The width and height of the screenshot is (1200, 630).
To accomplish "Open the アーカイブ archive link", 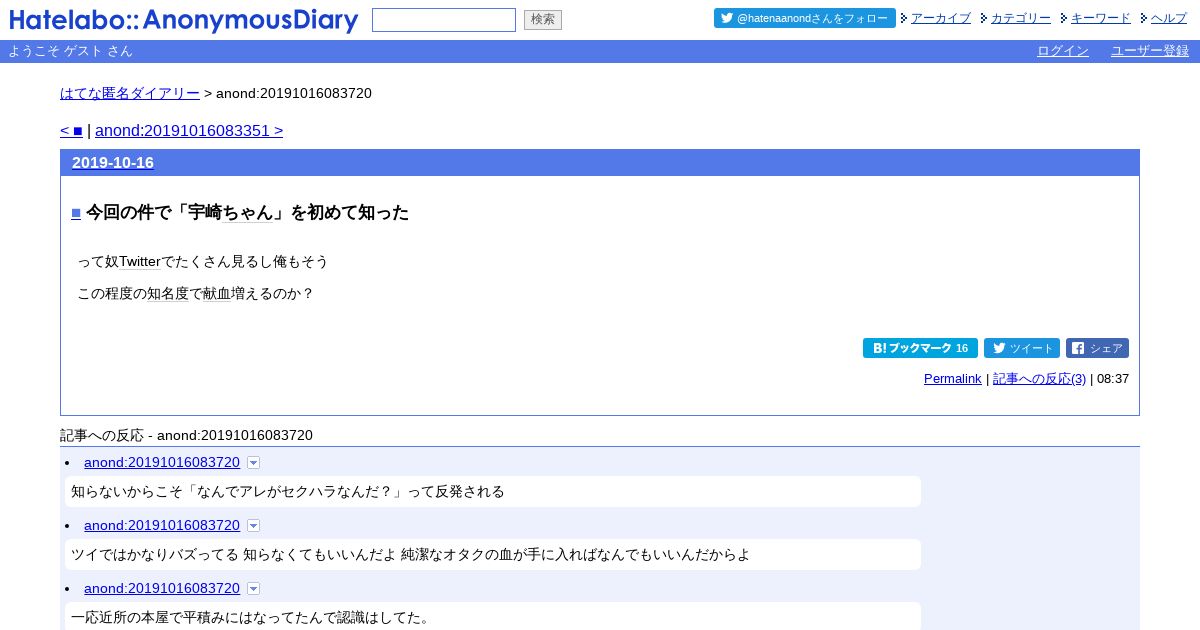I will [941, 18].
